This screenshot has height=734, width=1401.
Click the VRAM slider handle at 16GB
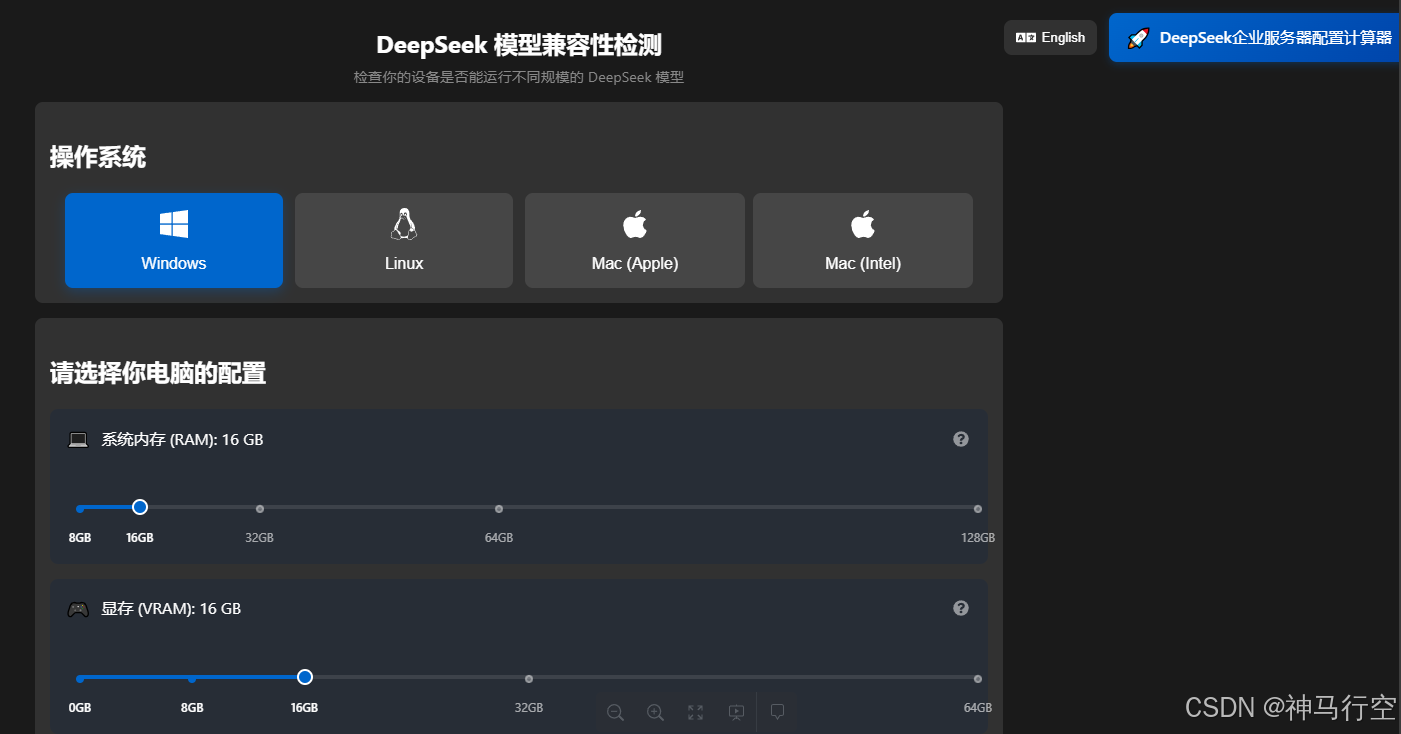tap(305, 677)
